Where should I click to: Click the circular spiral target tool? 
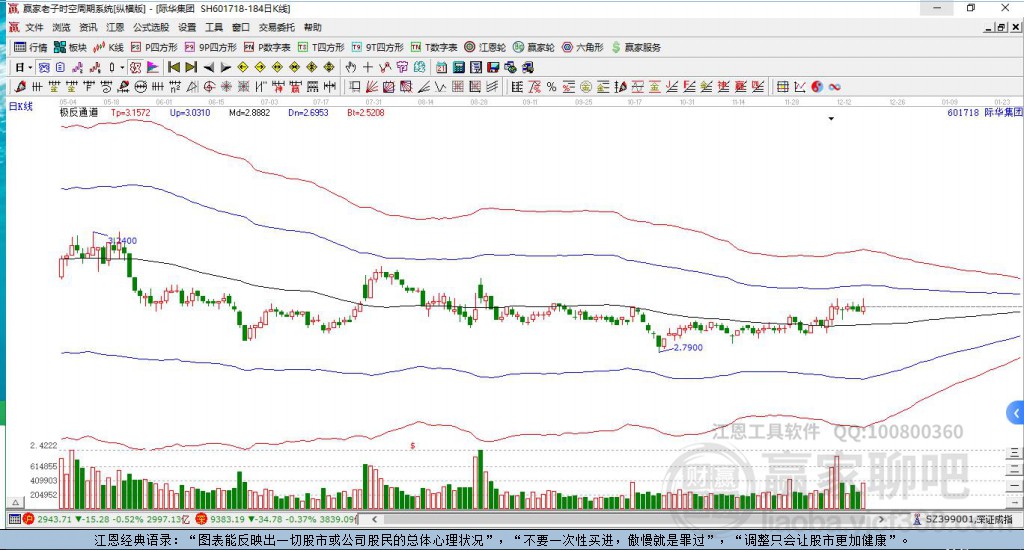[x=209, y=87]
